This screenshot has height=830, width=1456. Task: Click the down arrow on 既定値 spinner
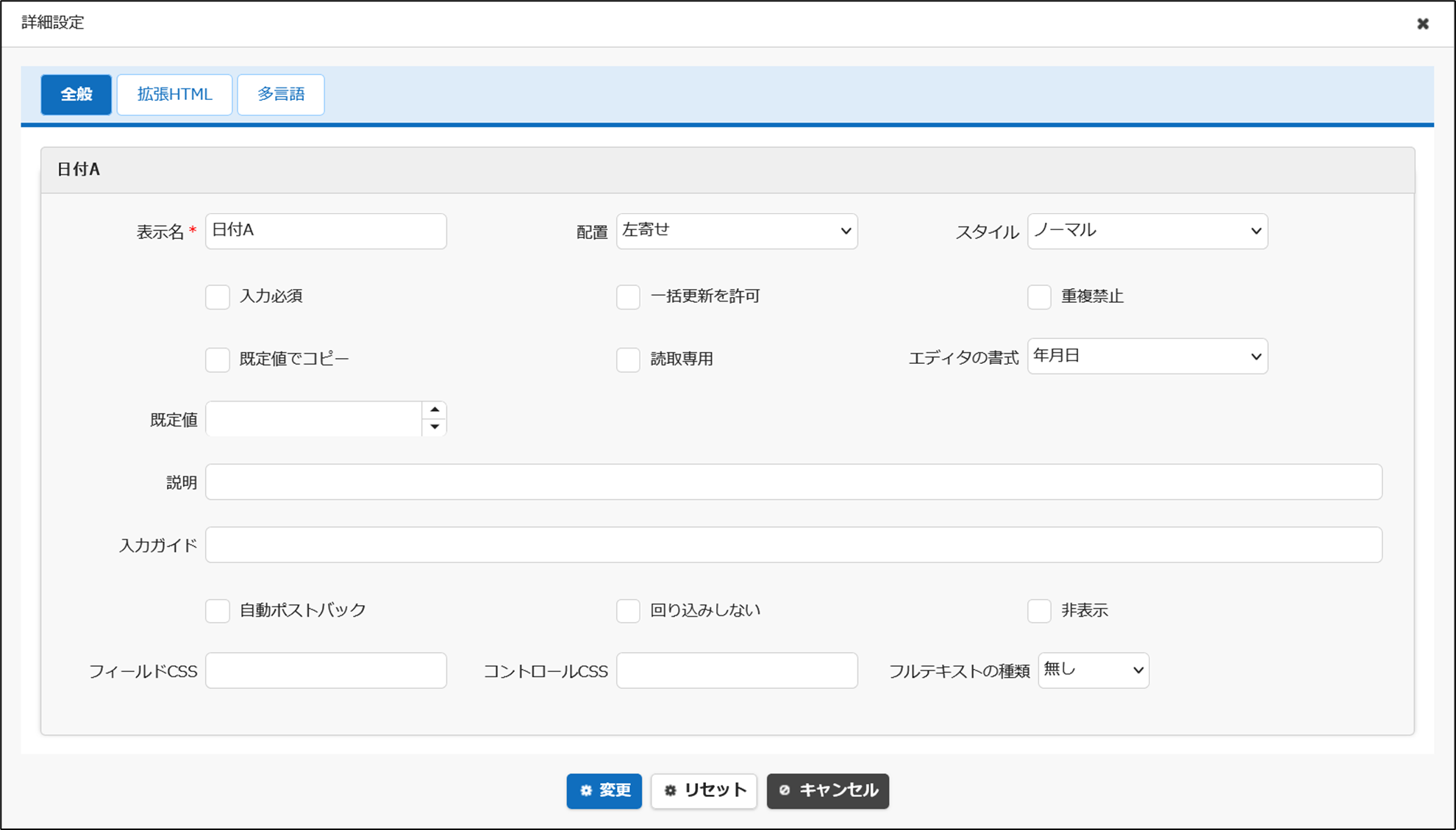pos(435,427)
